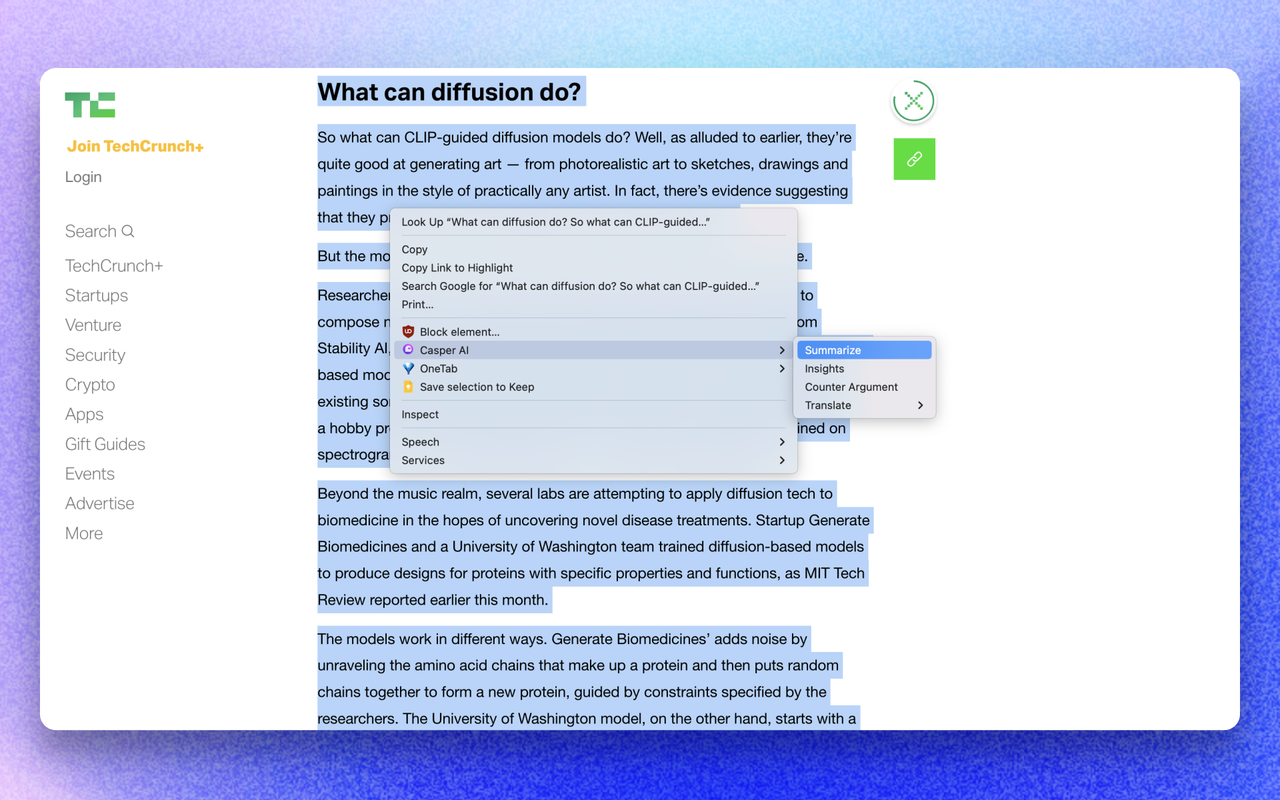Image resolution: width=1280 pixels, height=800 pixels.
Task: Select the uBlock shield icon beside Block element
Action: click(407, 331)
